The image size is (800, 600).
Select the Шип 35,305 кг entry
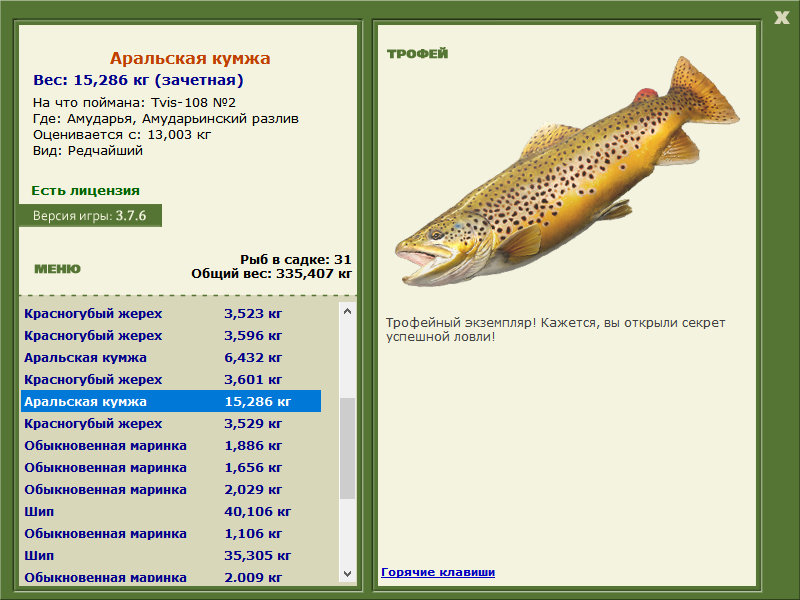click(171, 555)
